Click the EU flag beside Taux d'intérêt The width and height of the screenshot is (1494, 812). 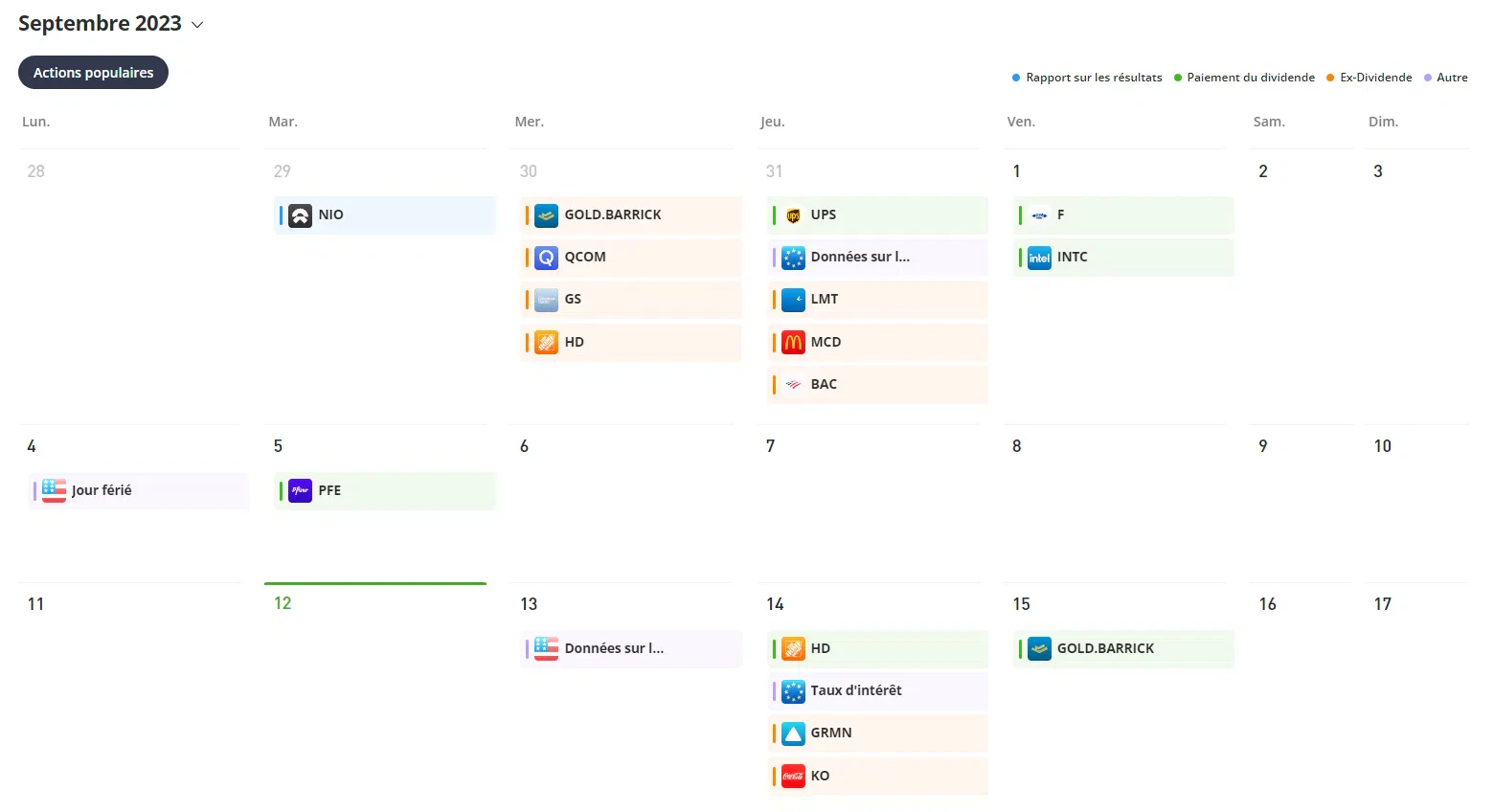tap(793, 690)
